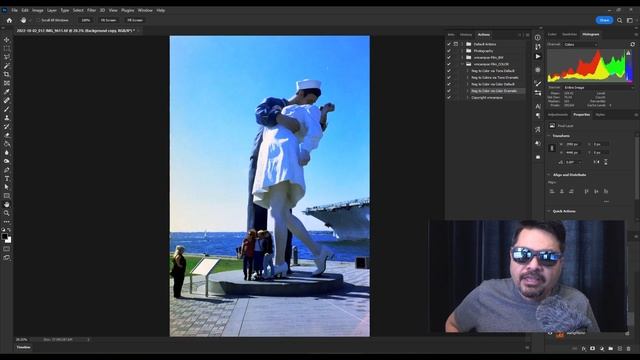Expand the vincenzoe Film_BW folder
The image size is (640, 360).
click(462, 58)
